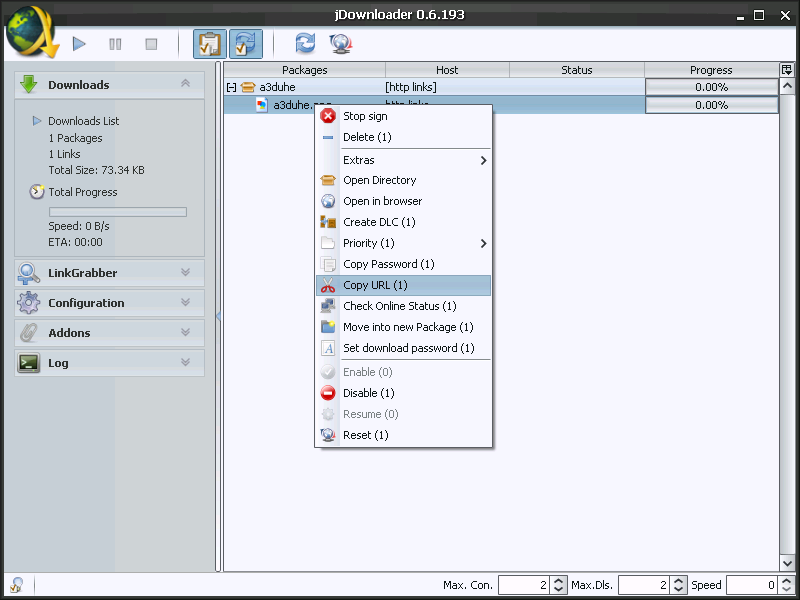Screen dimensions: 800x600
Task: Choose Open Directory menu entry
Action: click(404, 180)
